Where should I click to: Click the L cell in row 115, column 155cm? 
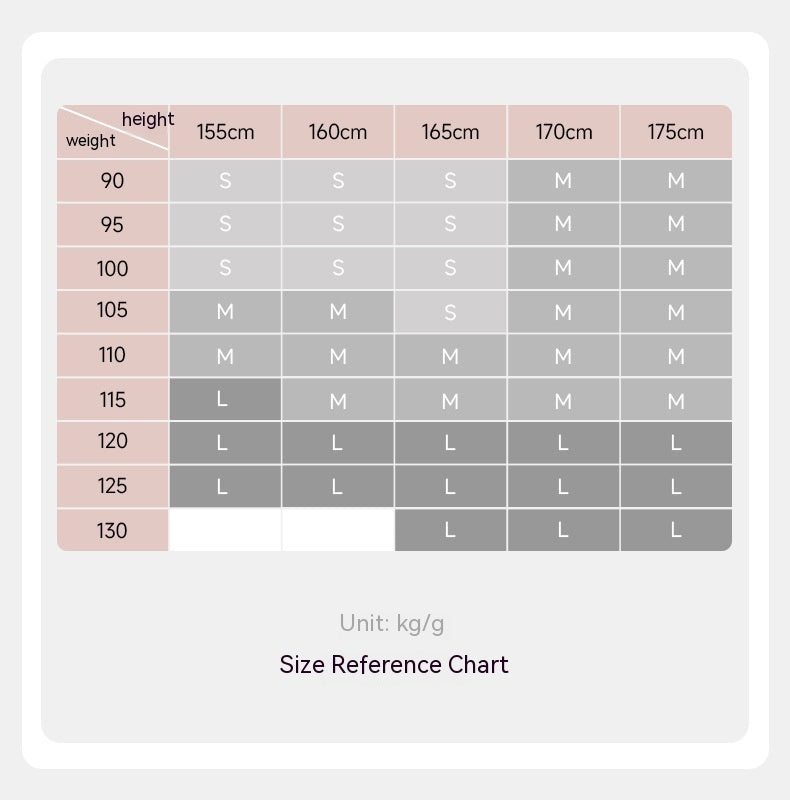click(x=225, y=400)
